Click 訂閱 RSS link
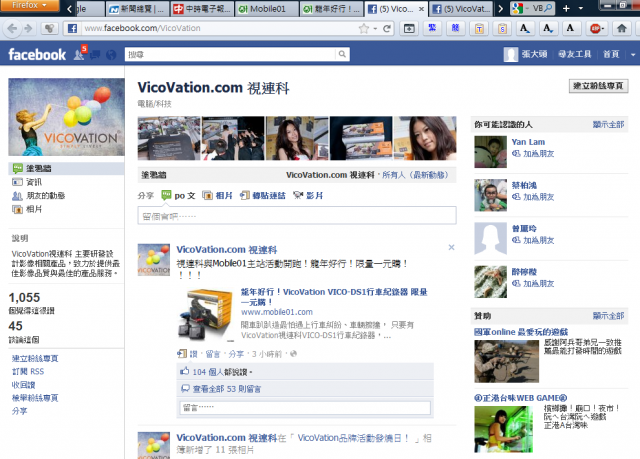Screen dimensions: 640x459 pos(28,372)
